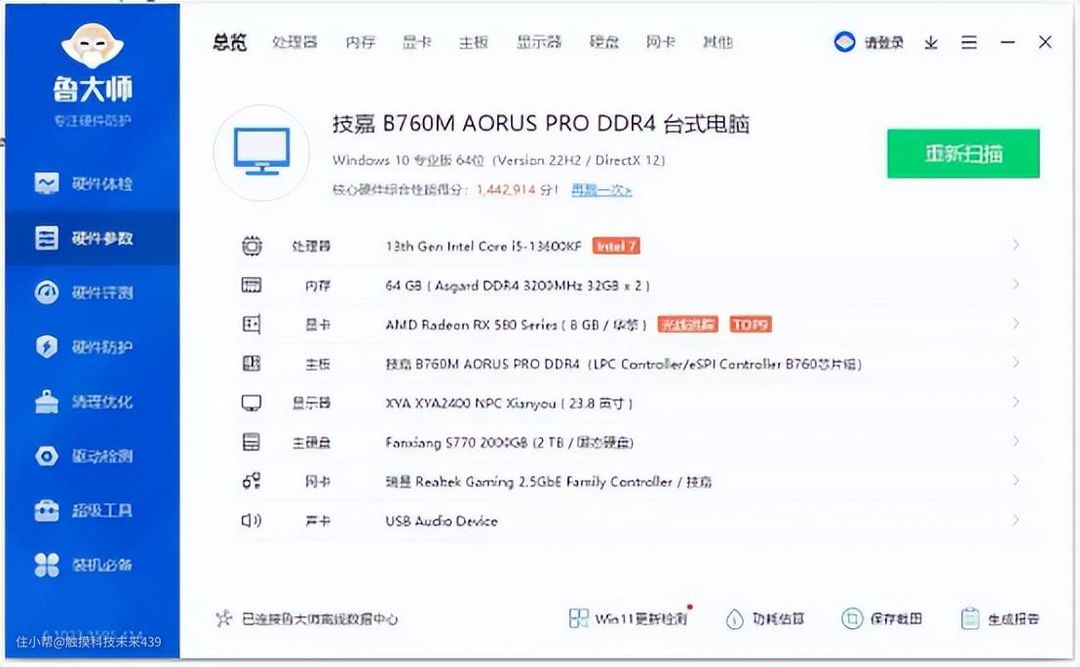Image resolution: width=1080 pixels, height=667 pixels.
Task: Expand the 处理器 row chevron
Action: tap(1015, 245)
